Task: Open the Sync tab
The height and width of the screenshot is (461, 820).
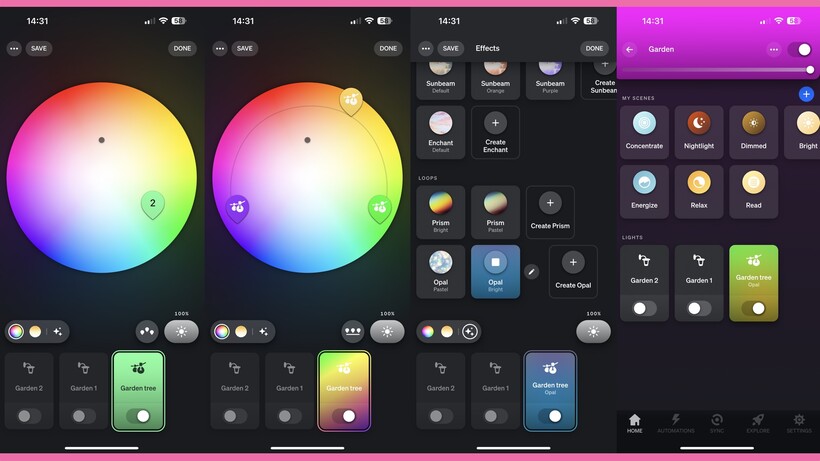Action: pos(717,424)
